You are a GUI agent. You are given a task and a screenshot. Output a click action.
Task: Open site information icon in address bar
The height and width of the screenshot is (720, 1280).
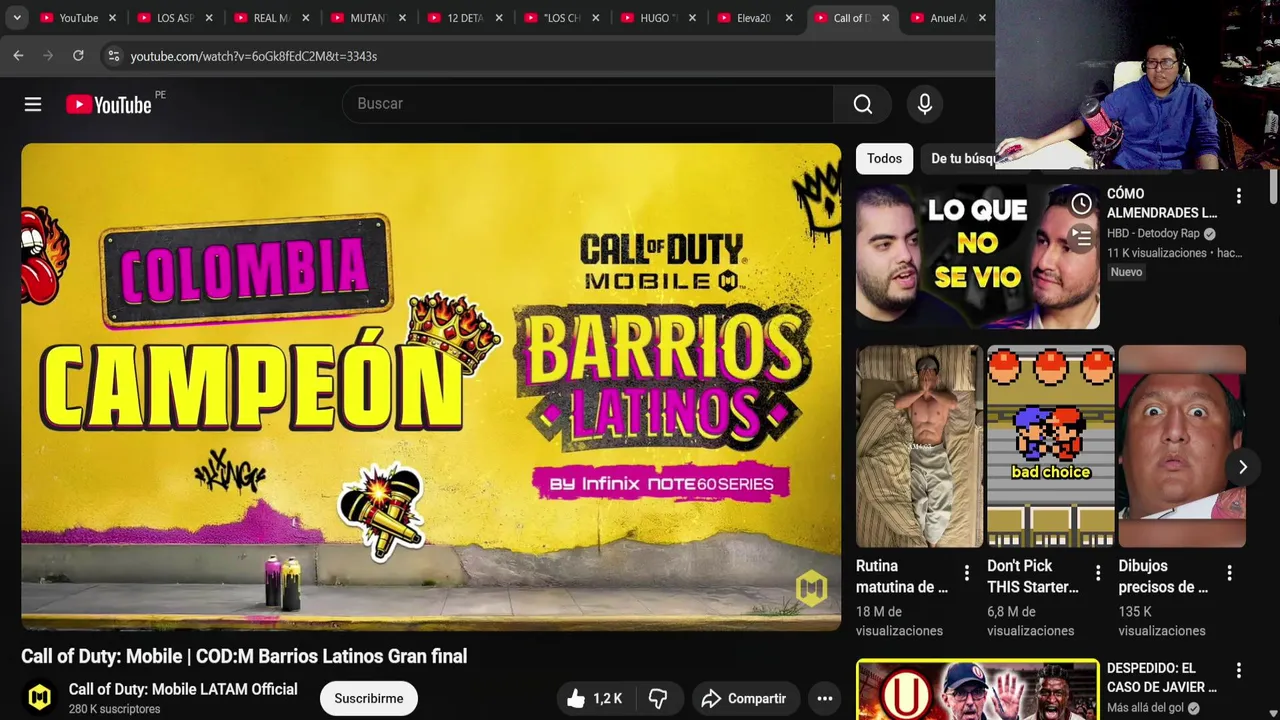pos(113,56)
